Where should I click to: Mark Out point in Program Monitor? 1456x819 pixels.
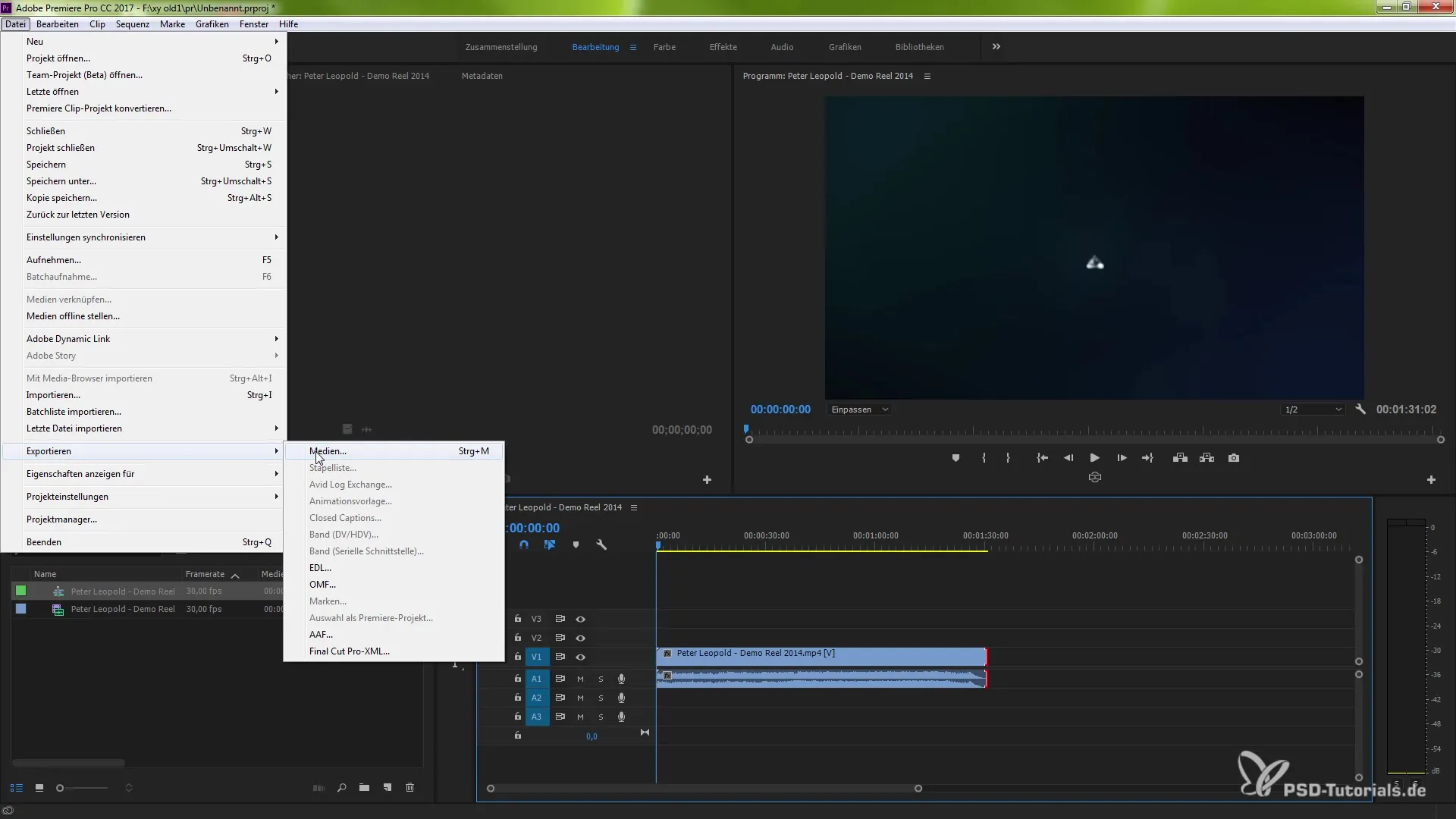click(x=1008, y=458)
